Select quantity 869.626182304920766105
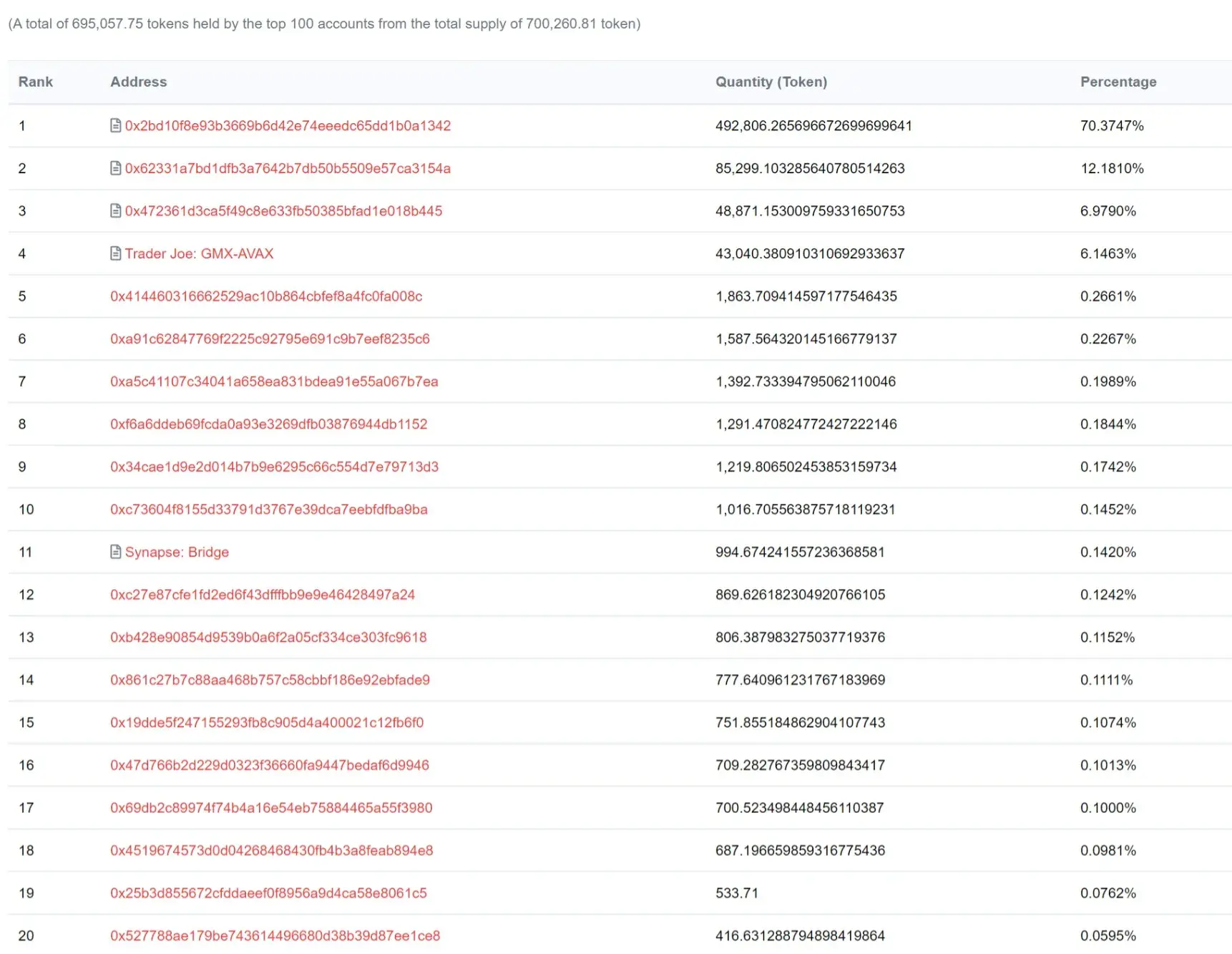 pos(800,595)
